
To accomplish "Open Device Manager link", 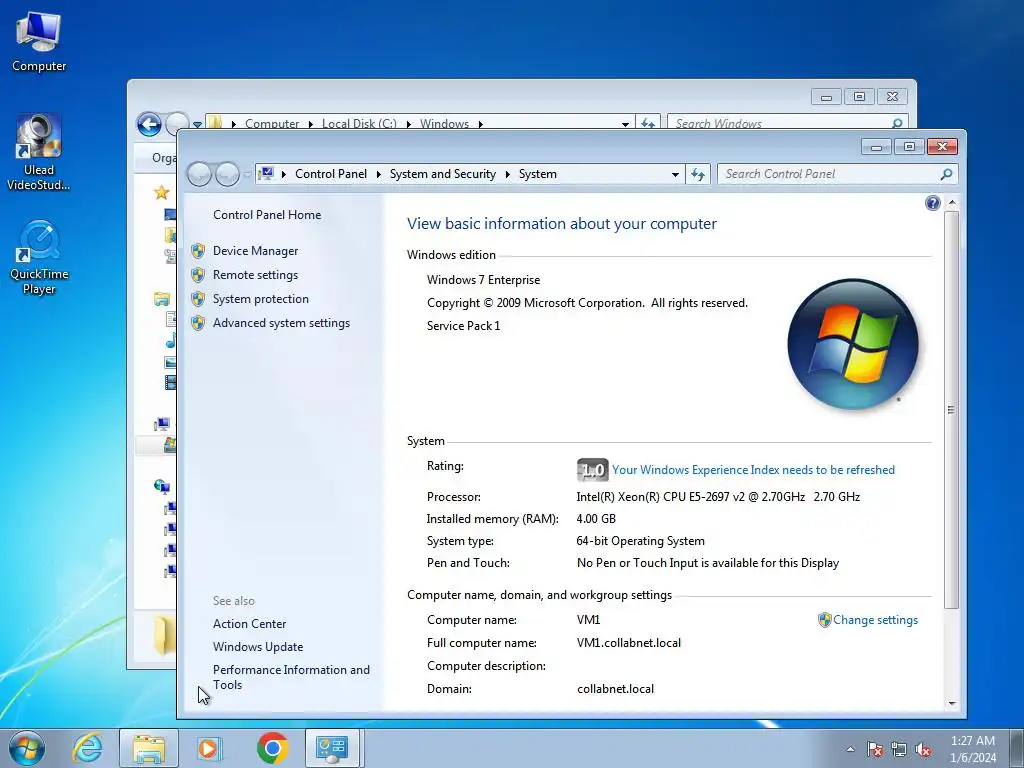I will coord(255,251).
